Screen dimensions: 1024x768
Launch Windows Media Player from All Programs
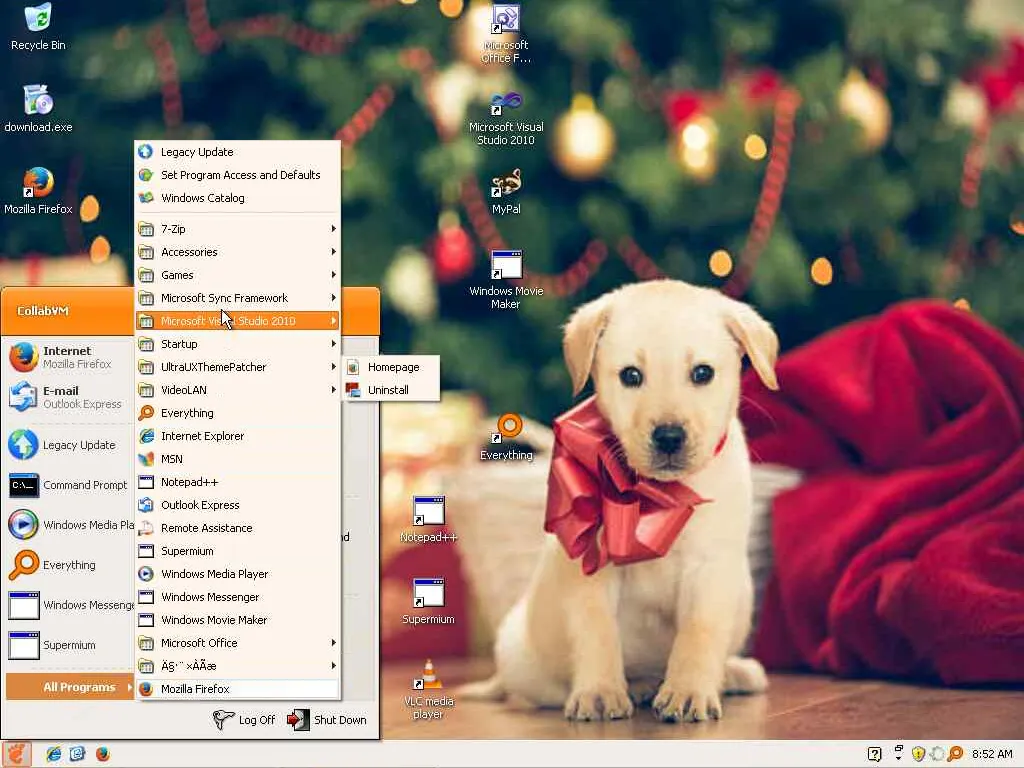[x=238, y=574]
